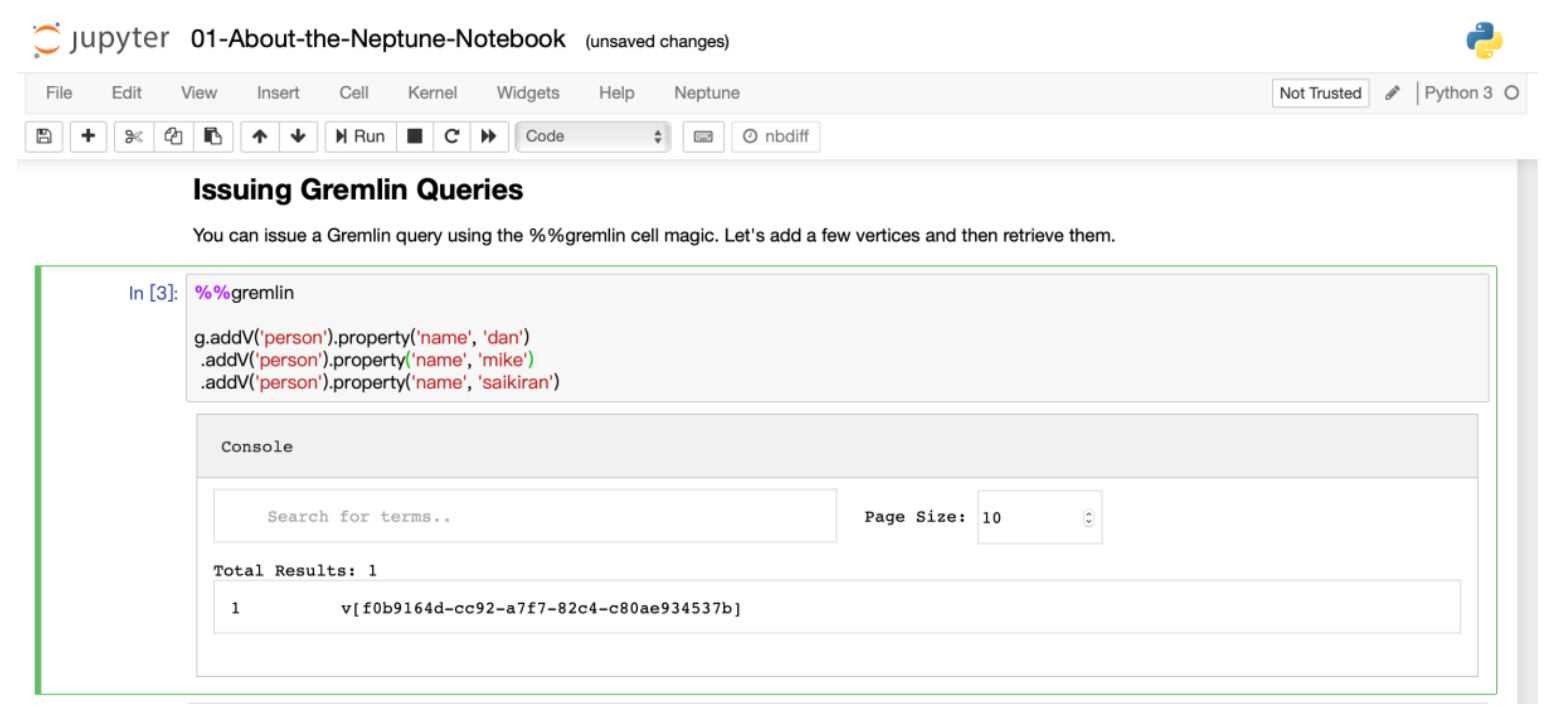This screenshot has width=1546, height=706.
Task: Click the Issuing Gremlin Queries heading
Action: [358, 189]
